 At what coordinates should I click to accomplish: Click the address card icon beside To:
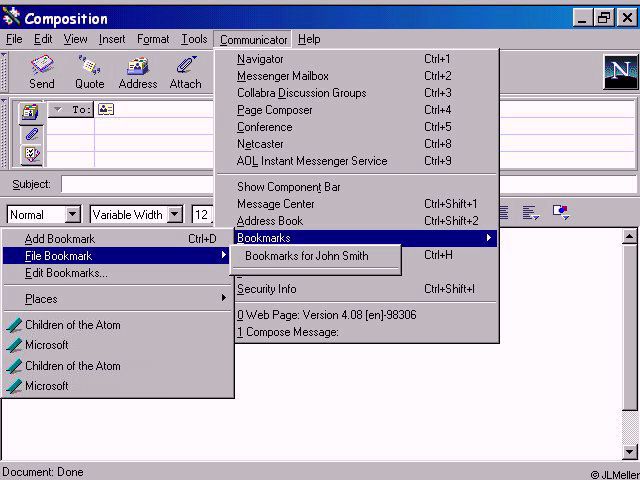coord(106,109)
